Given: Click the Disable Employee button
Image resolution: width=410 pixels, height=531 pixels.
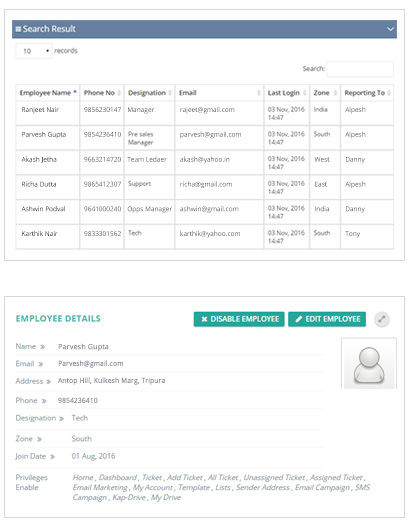Looking at the screenshot, I should coord(239,319).
